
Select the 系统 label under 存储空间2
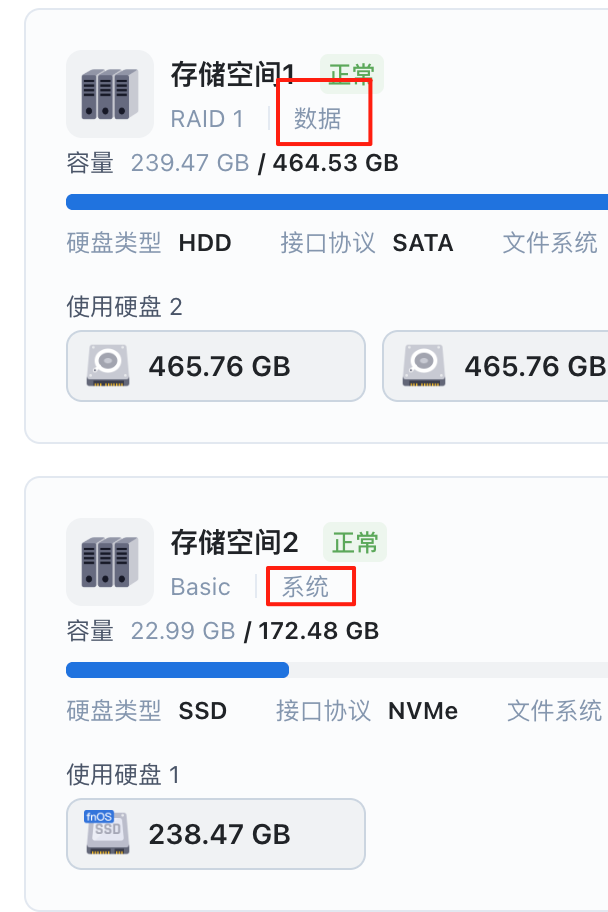[x=306, y=587]
